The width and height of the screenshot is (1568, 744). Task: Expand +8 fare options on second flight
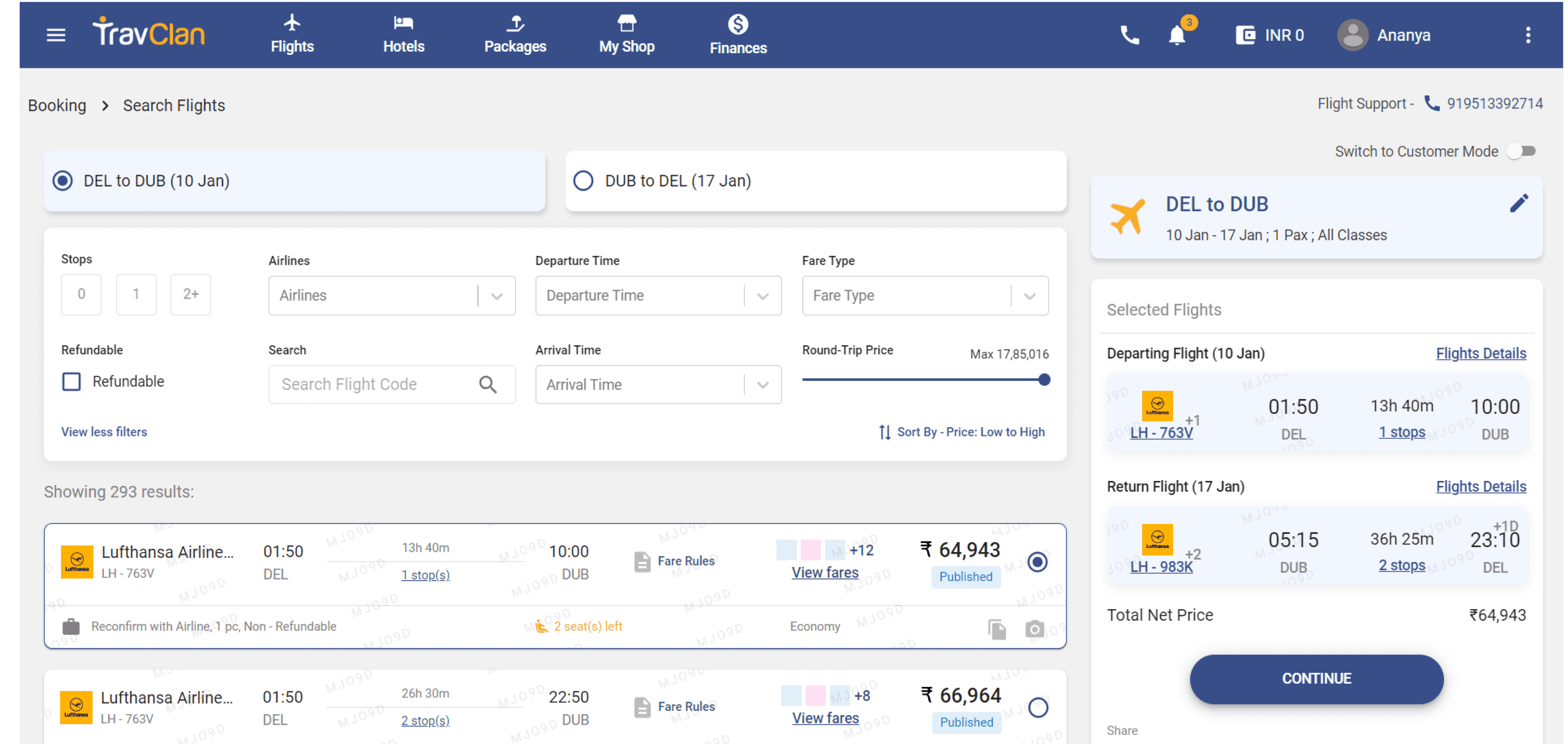pyautogui.click(x=861, y=695)
